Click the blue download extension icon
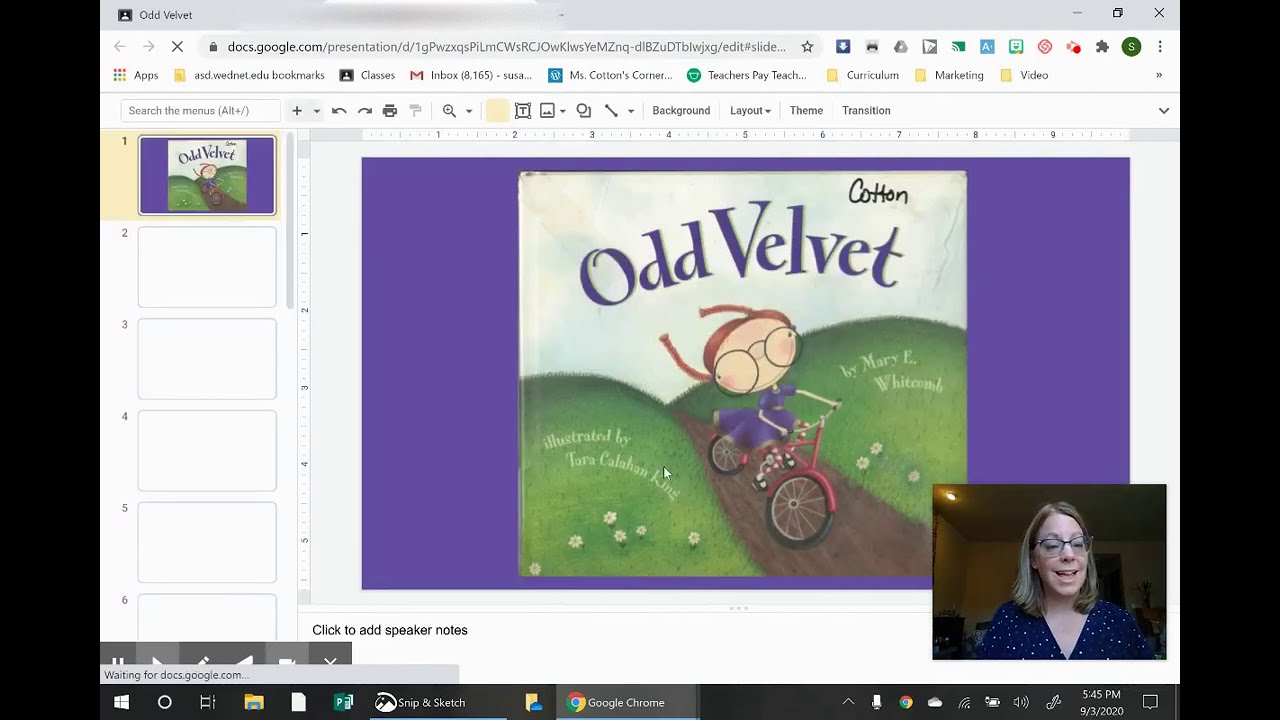This screenshot has width=1280, height=720. coord(843,47)
